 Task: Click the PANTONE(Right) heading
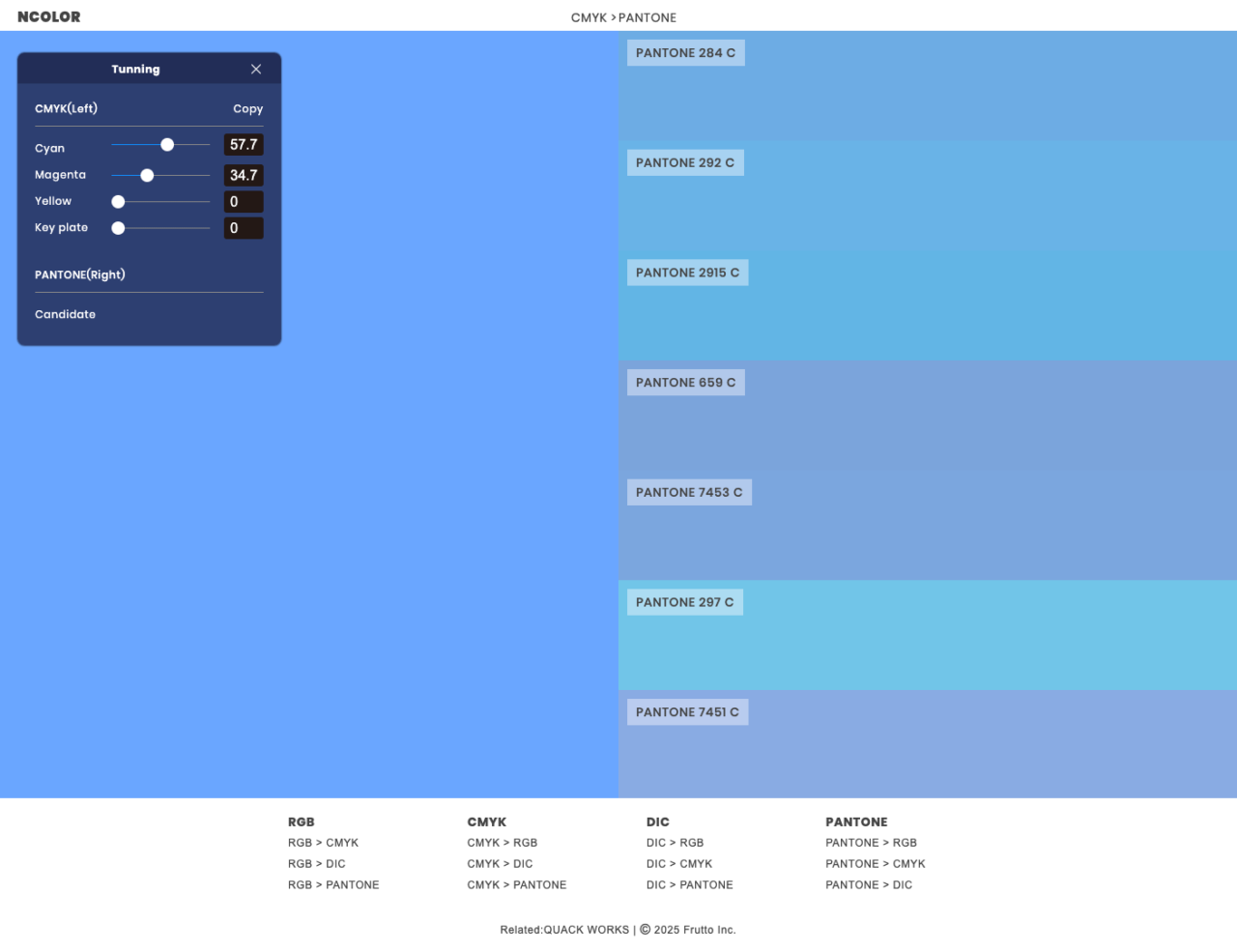[x=80, y=274]
